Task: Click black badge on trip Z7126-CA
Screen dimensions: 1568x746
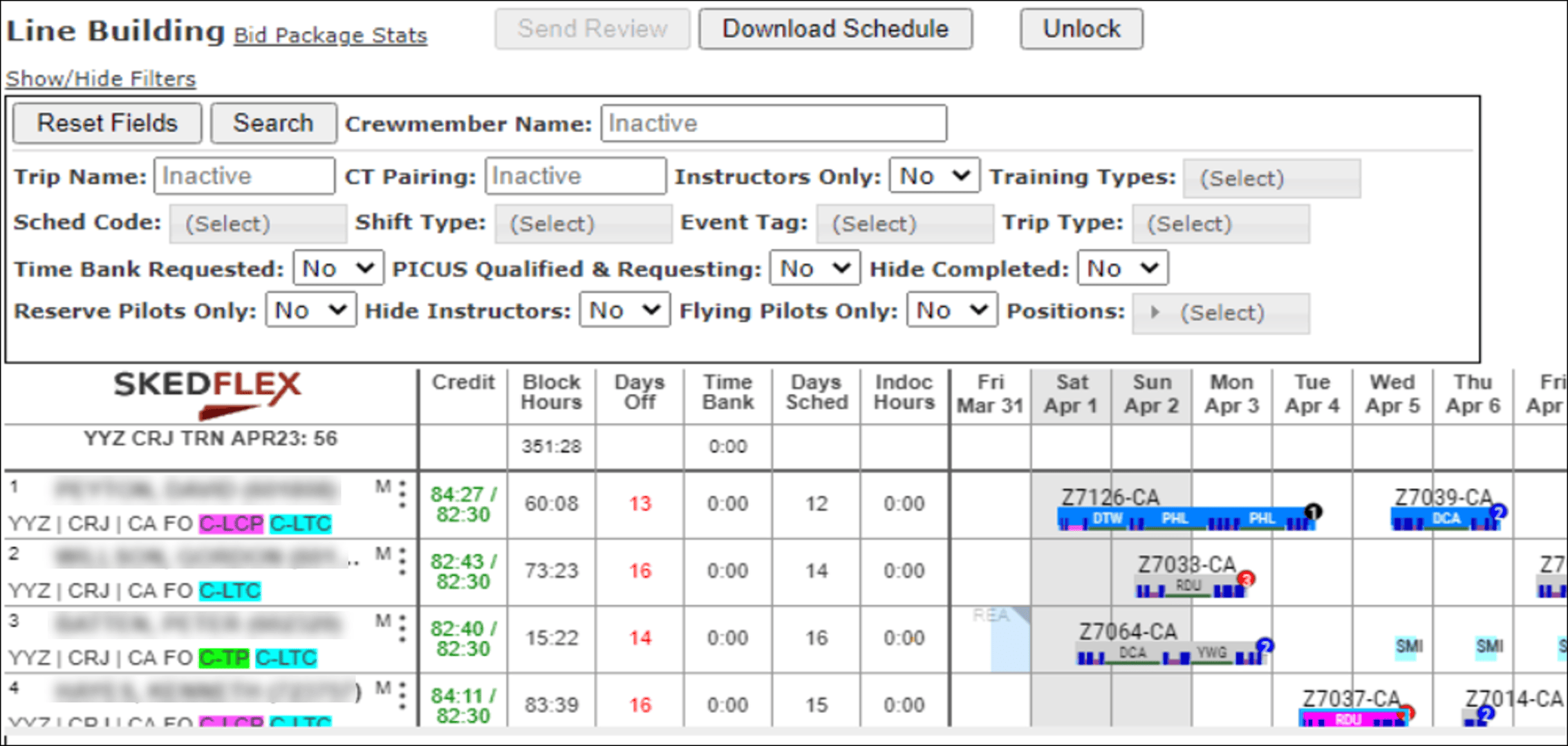Action: click(1313, 512)
